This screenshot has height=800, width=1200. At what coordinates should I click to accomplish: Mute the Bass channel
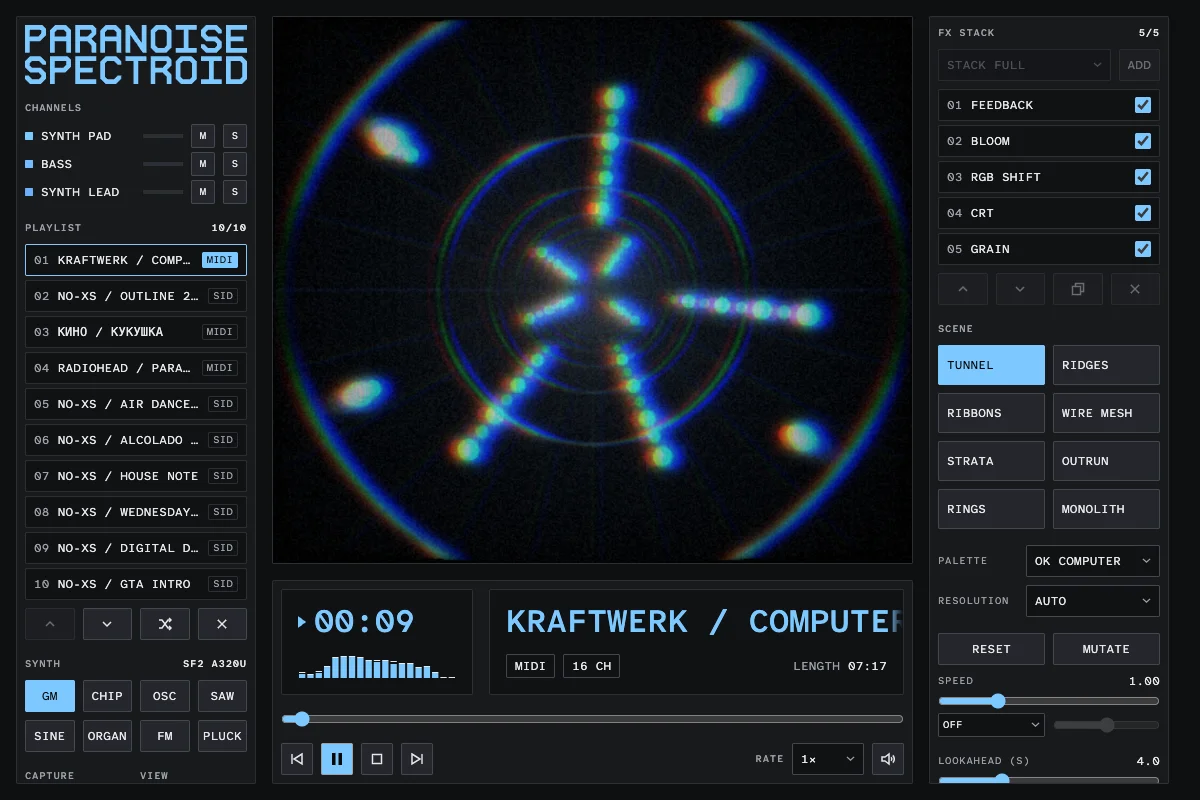point(203,164)
